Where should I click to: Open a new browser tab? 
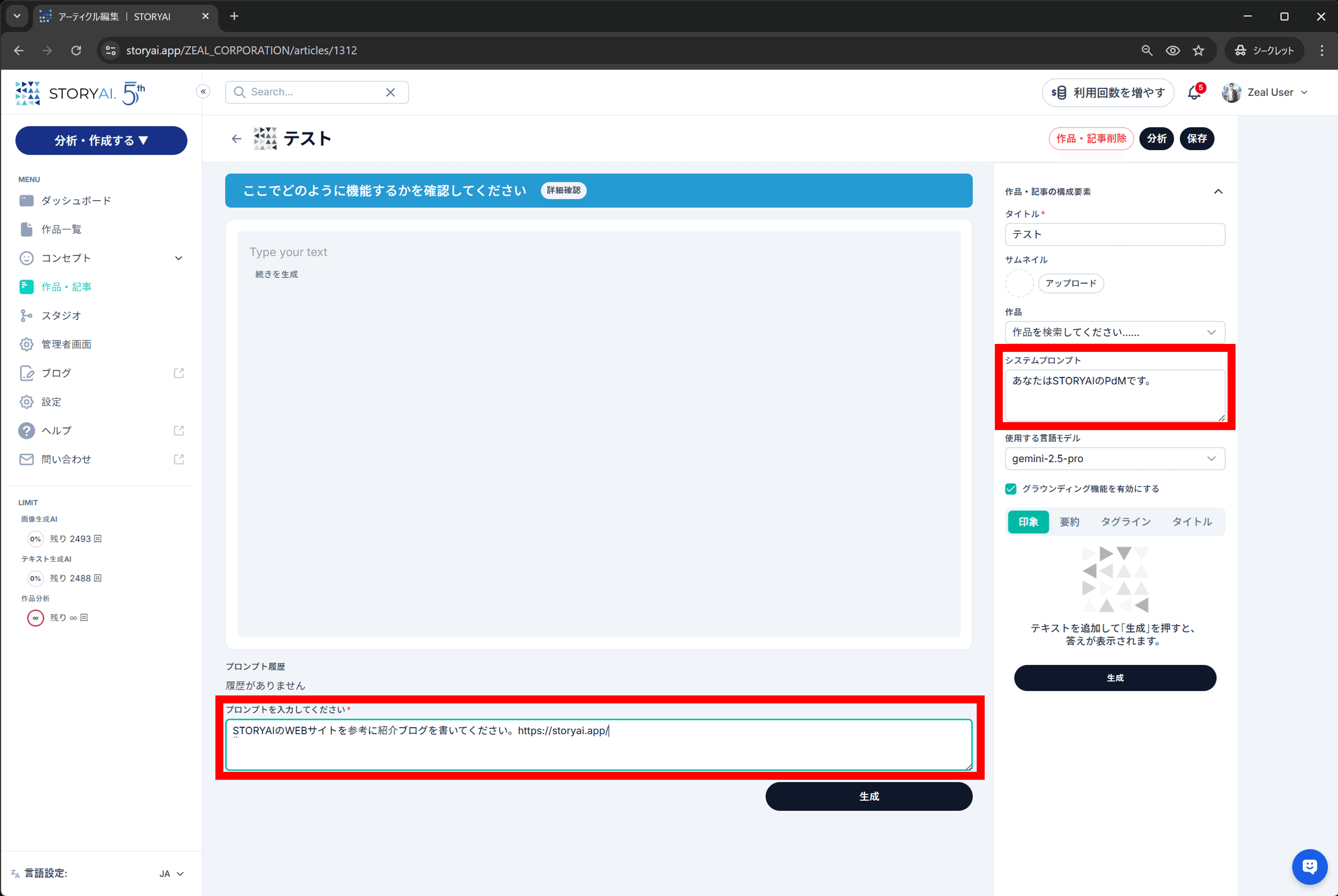pyautogui.click(x=234, y=16)
